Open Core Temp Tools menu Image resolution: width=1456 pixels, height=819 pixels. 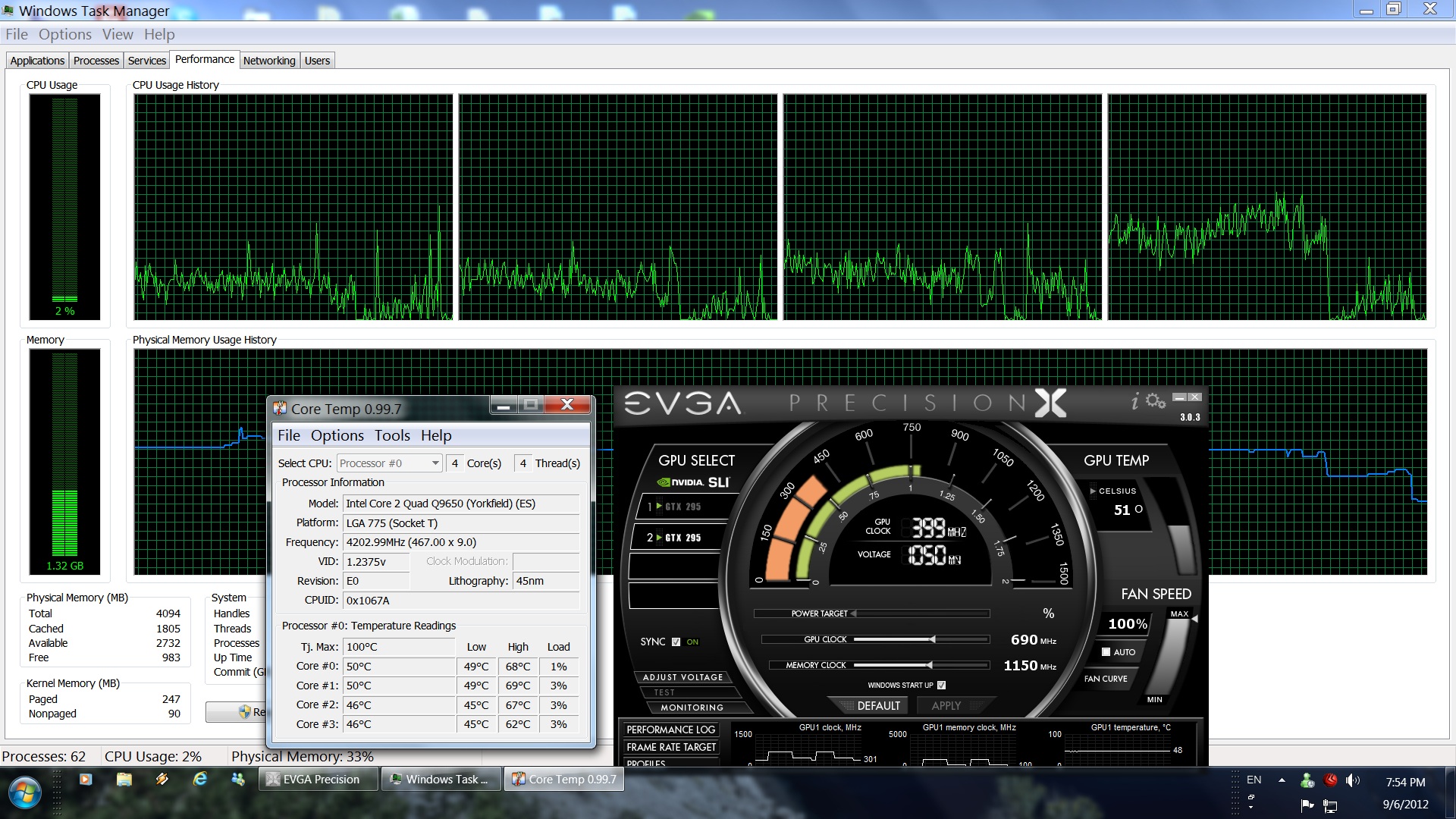[x=391, y=435]
